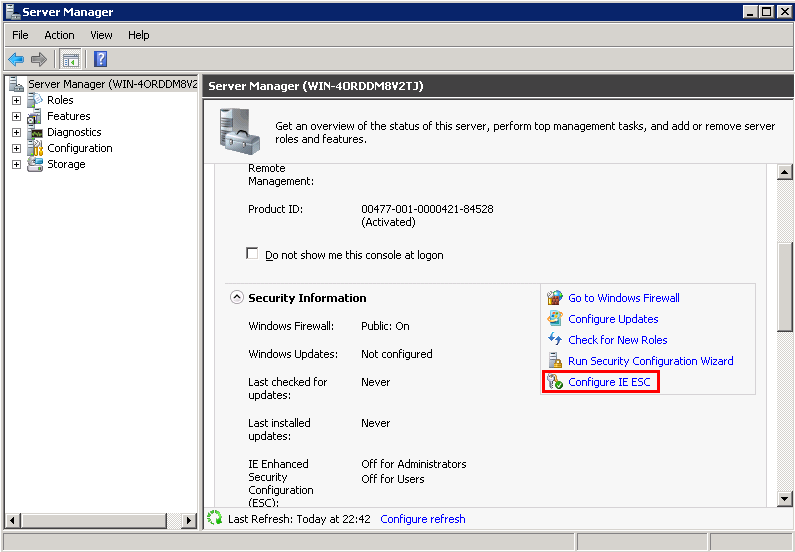Open the View menu

101,35
